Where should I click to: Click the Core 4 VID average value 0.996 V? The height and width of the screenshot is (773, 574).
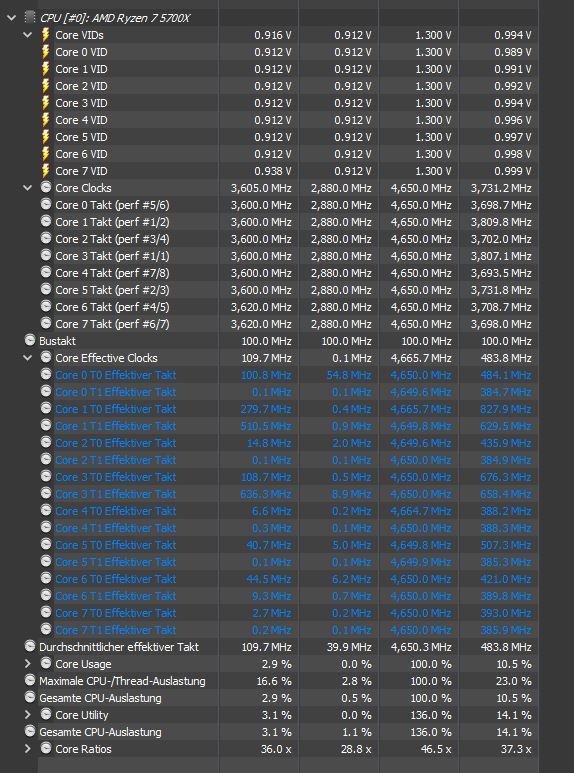513,120
